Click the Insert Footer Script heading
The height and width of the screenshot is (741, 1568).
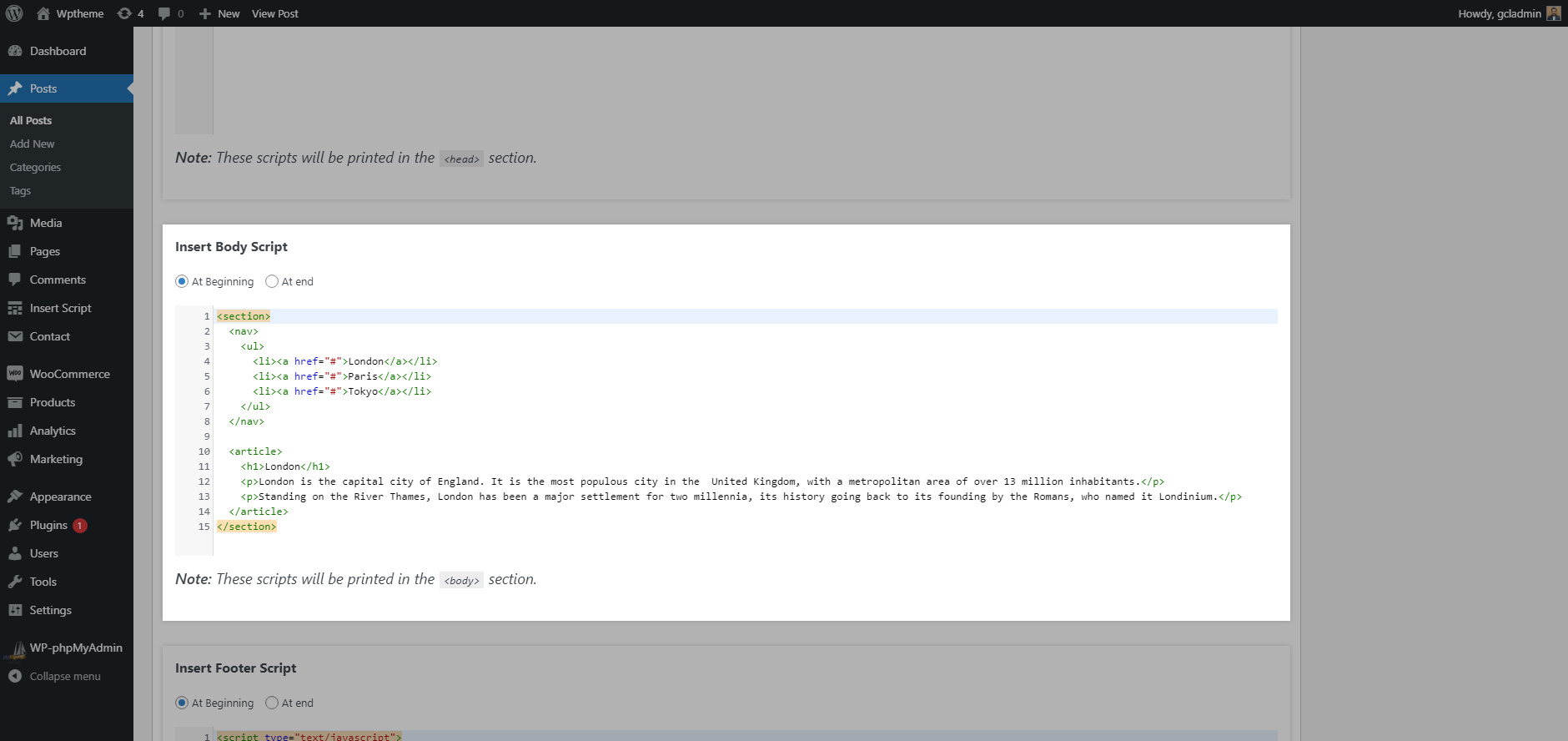click(235, 668)
